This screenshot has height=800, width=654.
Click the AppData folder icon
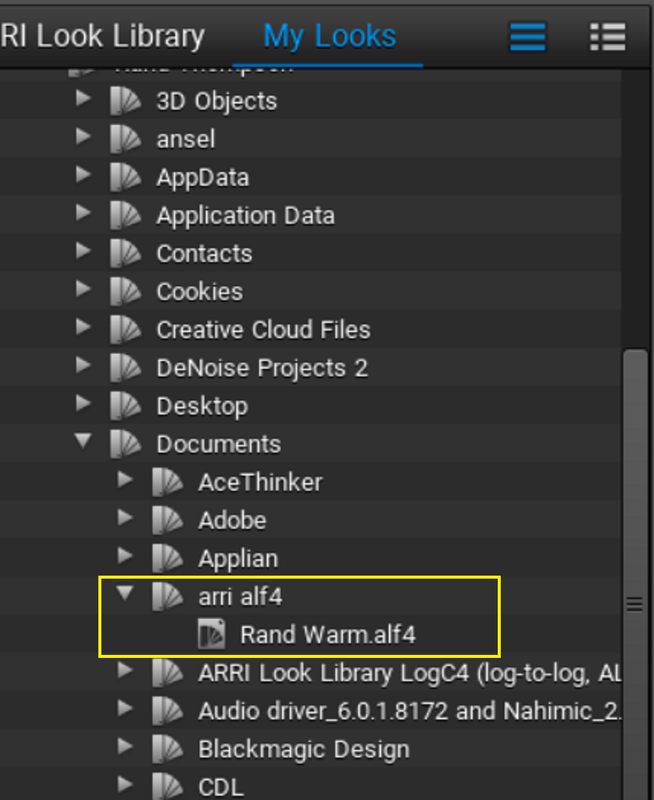[x=125, y=177]
